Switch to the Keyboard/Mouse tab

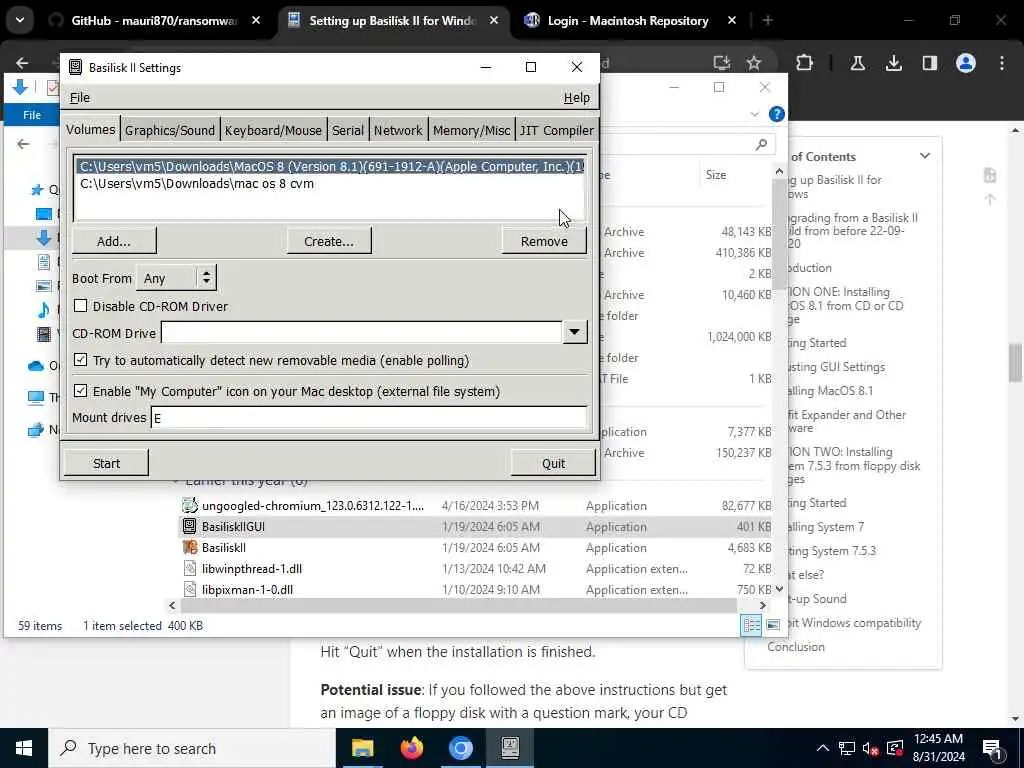pyautogui.click(x=273, y=130)
